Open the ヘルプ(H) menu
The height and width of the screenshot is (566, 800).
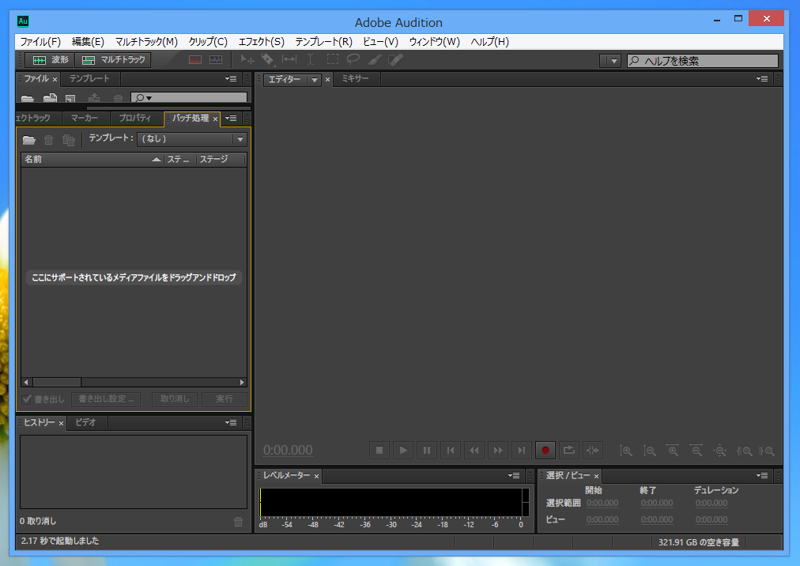tap(490, 42)
